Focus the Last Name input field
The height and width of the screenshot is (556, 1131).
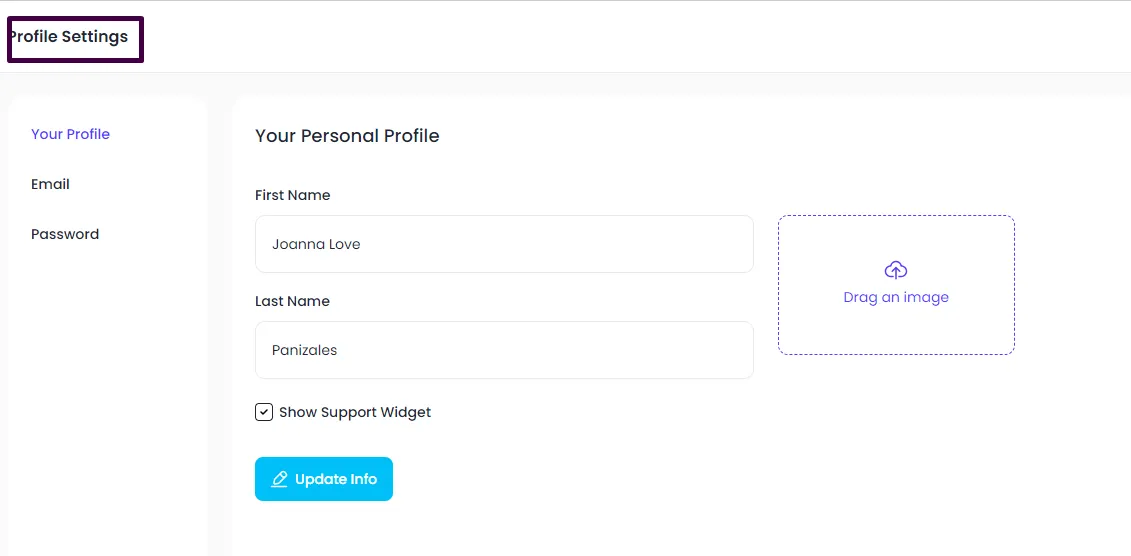coord(504,350)
